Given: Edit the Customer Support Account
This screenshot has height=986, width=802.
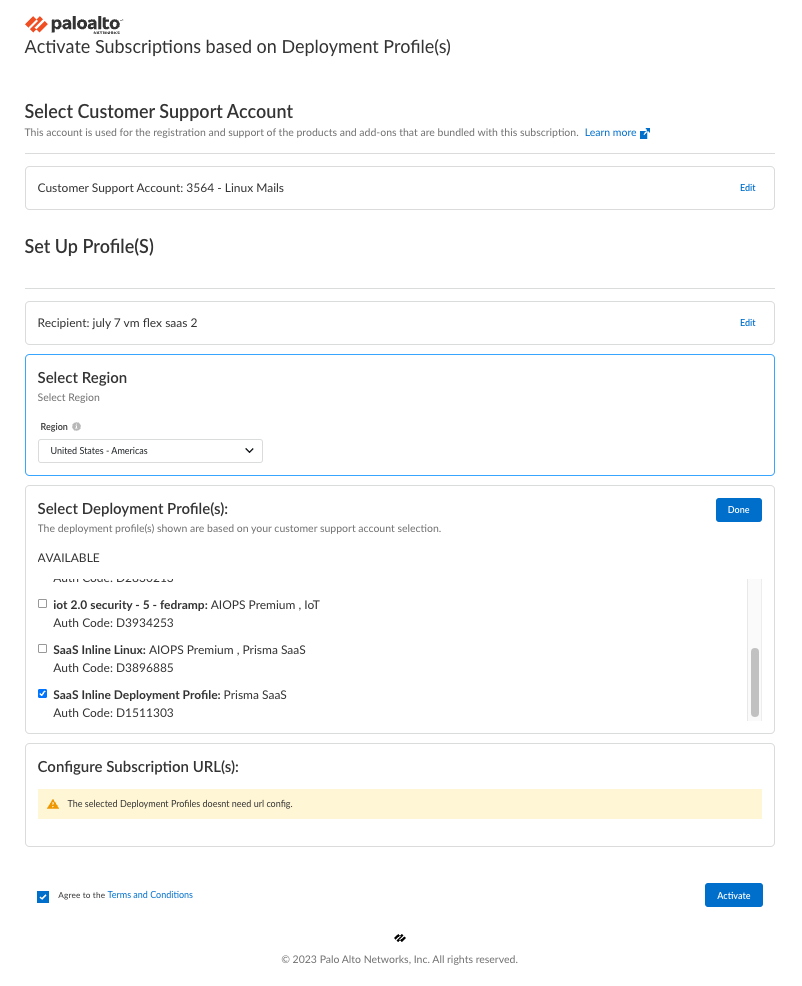Looking at the screenshot, I should (747, 188).
